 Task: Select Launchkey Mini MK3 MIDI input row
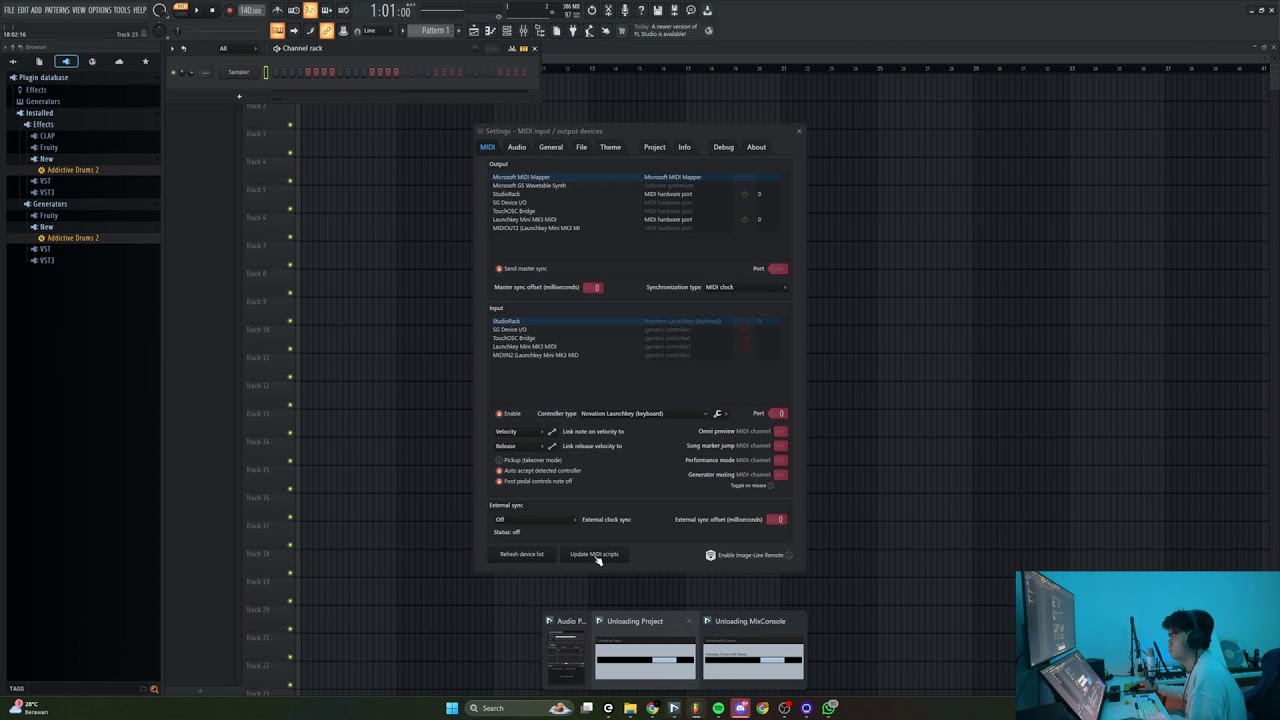pos(636,346)
